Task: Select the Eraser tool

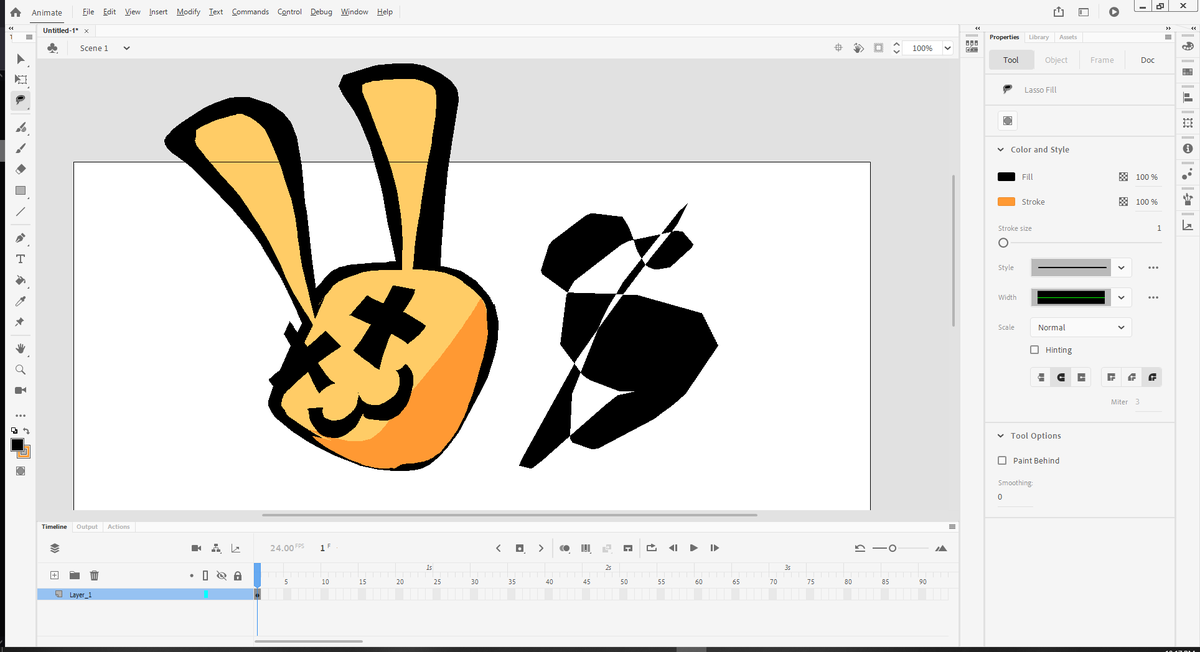Action: (20, 169)
